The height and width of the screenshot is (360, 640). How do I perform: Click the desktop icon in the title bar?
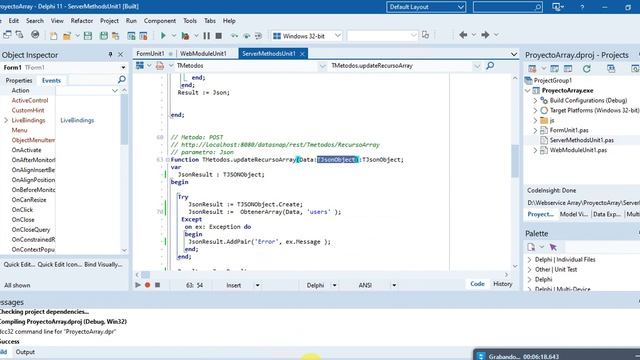point(557,7)
